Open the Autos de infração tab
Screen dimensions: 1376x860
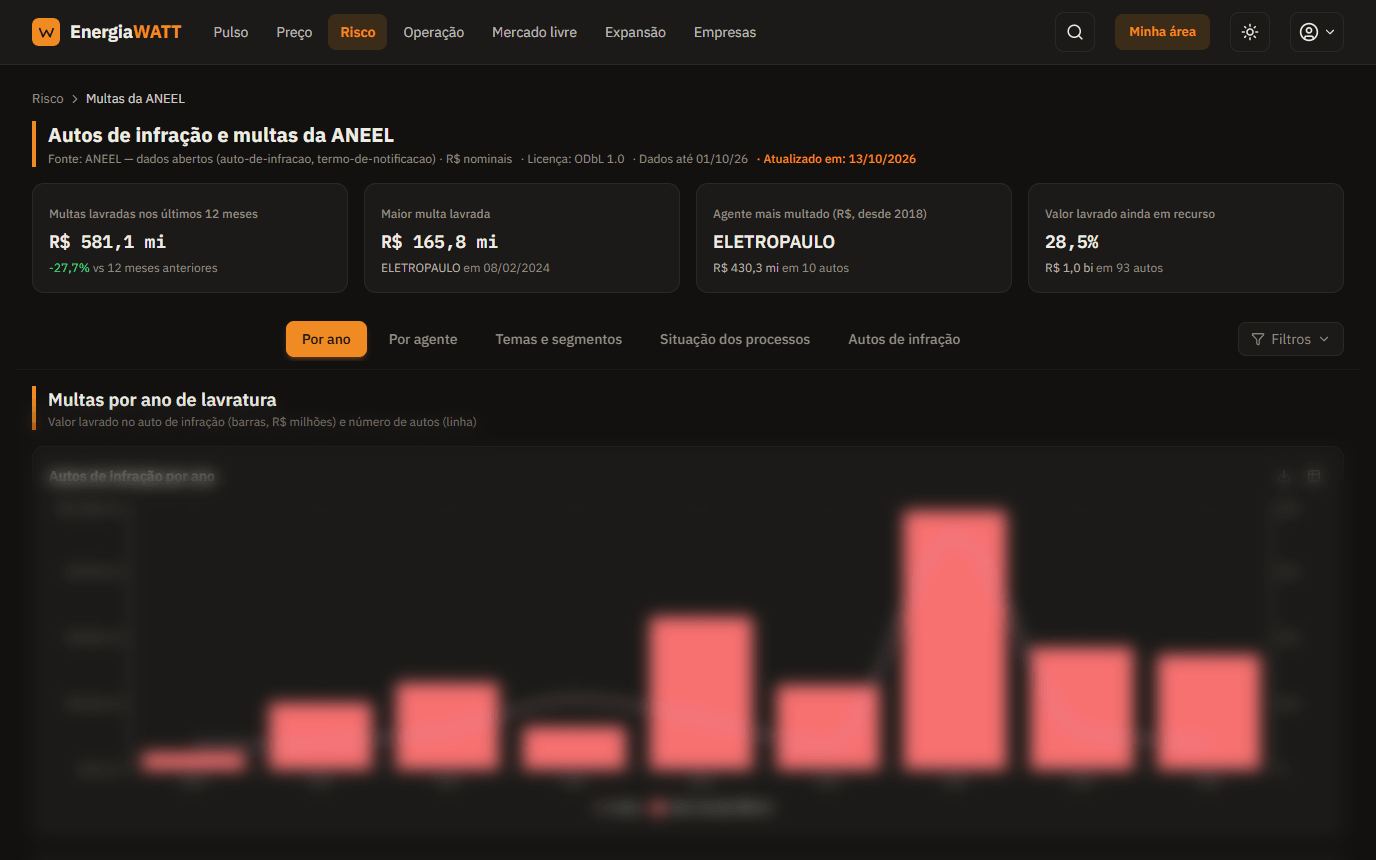[904, 339]
